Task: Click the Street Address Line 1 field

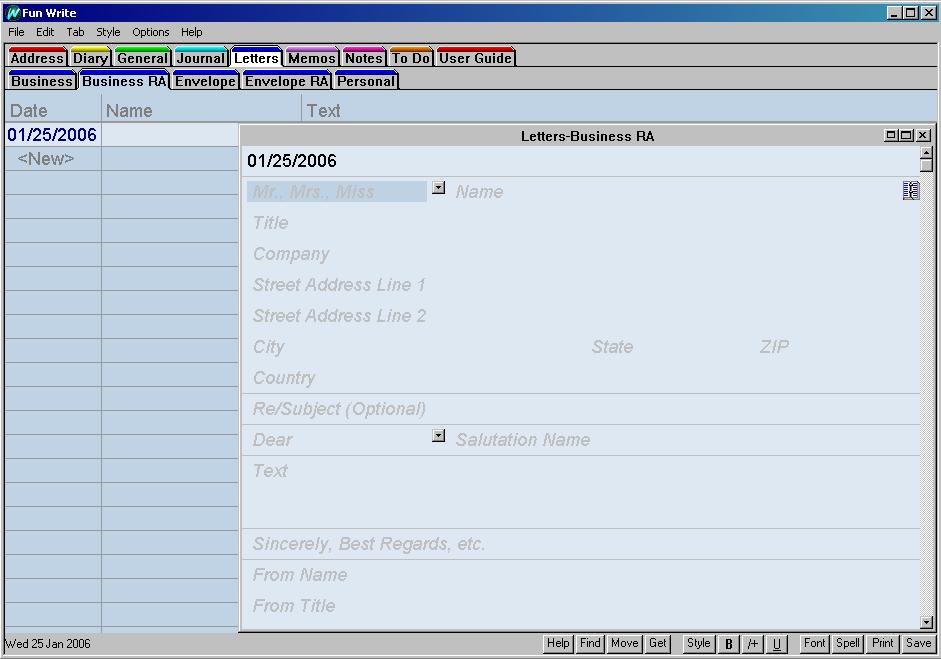Action: tap(580, 285)
